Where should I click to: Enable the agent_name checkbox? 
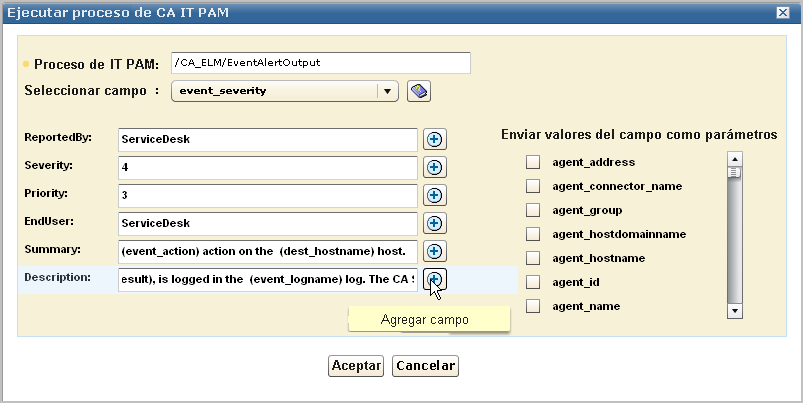533,306
